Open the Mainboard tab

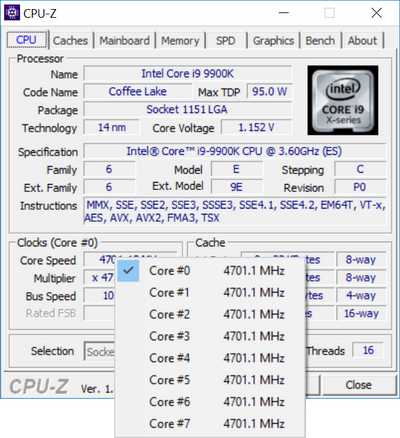coord(124,41)
